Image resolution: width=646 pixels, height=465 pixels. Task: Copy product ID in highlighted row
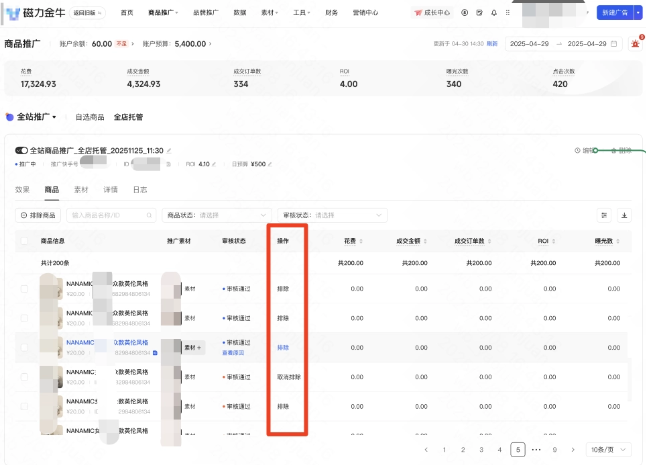click(x=155, y=353)
